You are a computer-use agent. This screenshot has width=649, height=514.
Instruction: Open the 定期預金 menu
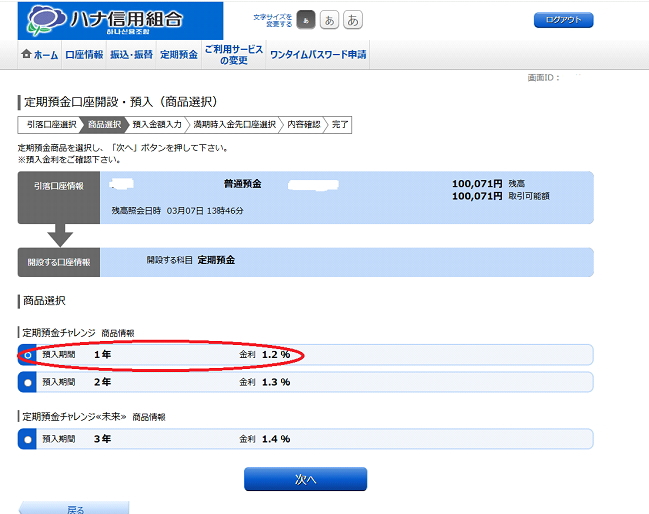click(179, 55)
